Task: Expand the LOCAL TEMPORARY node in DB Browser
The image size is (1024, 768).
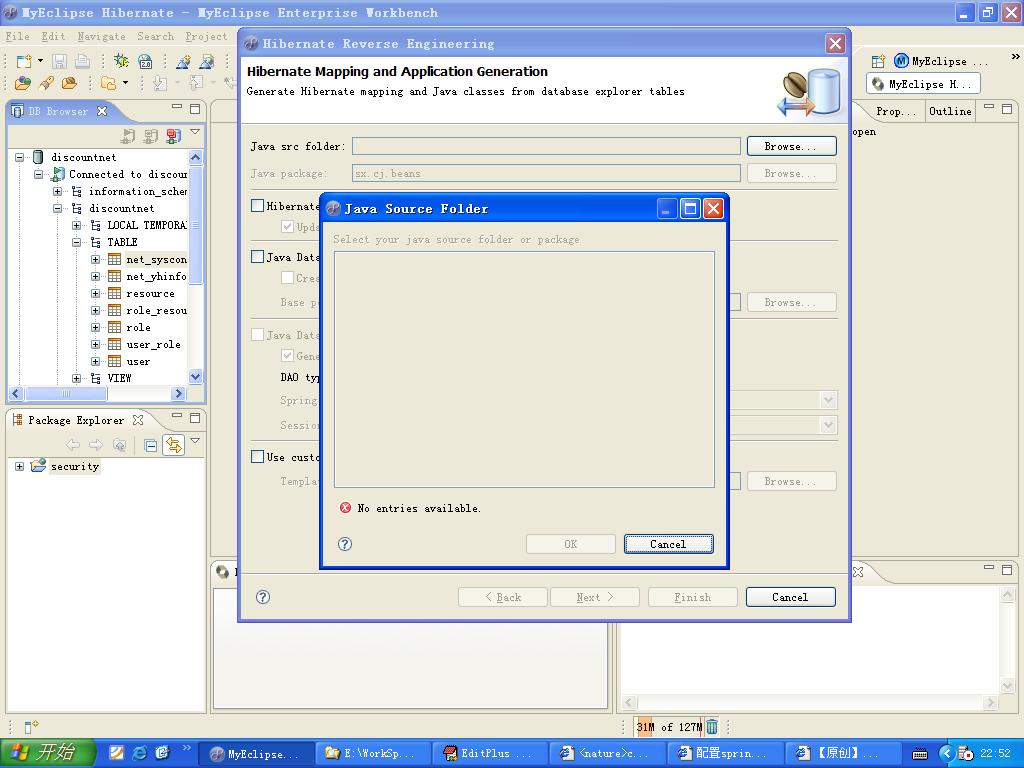Action: pos(76,225)
